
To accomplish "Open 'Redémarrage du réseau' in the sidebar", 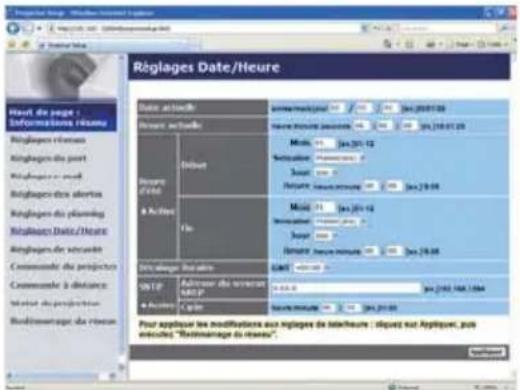I will pyautogui.click(x=63, y=321).
